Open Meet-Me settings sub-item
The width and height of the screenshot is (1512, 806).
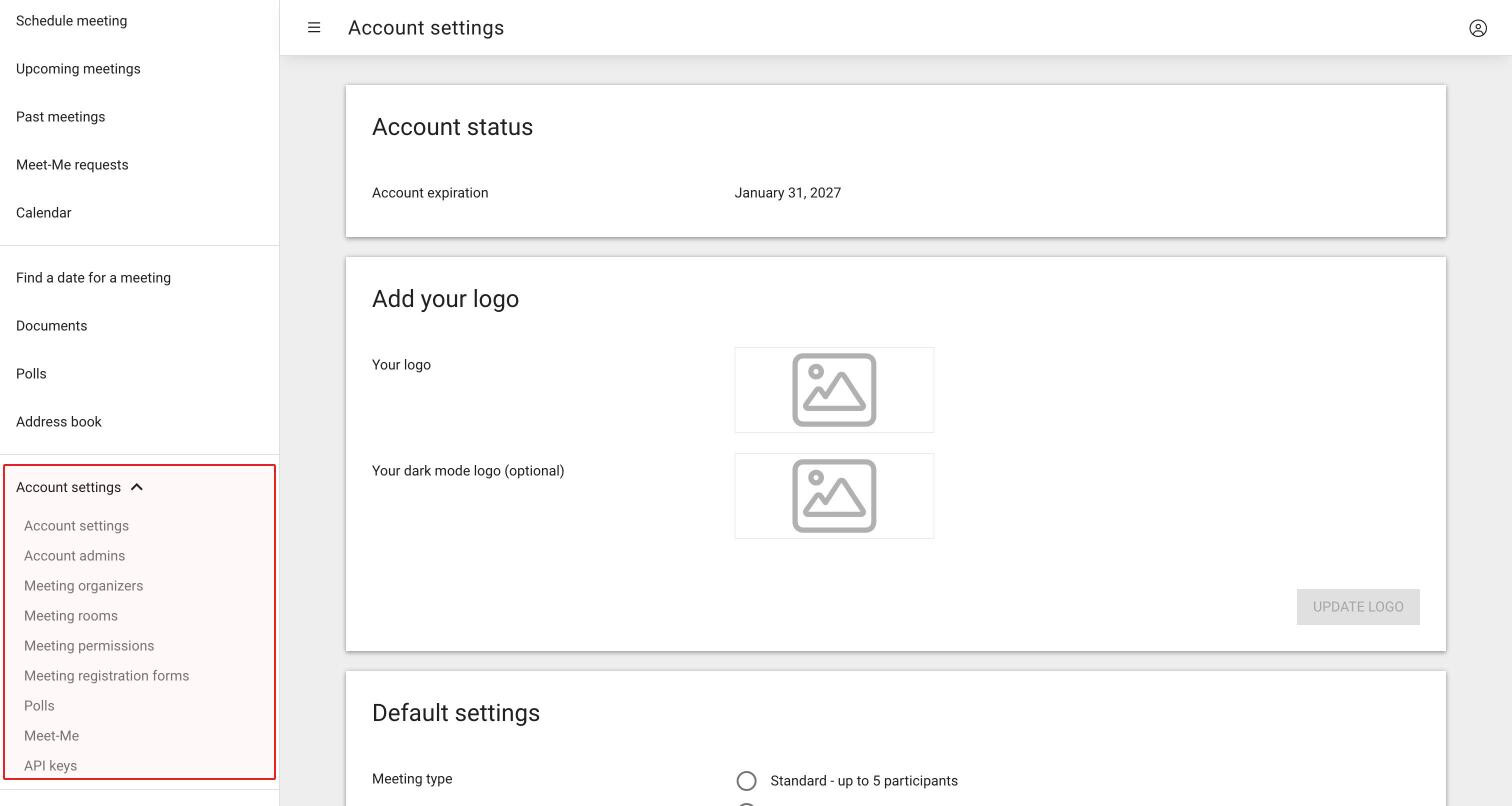pos(51,736)
